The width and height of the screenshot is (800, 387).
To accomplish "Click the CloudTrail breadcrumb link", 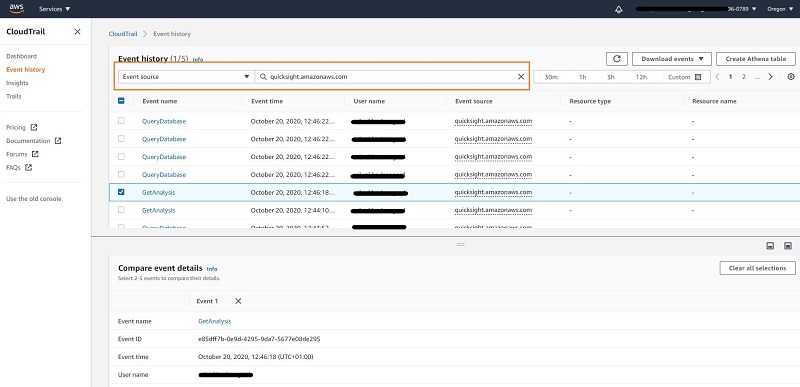I will 122,34.
